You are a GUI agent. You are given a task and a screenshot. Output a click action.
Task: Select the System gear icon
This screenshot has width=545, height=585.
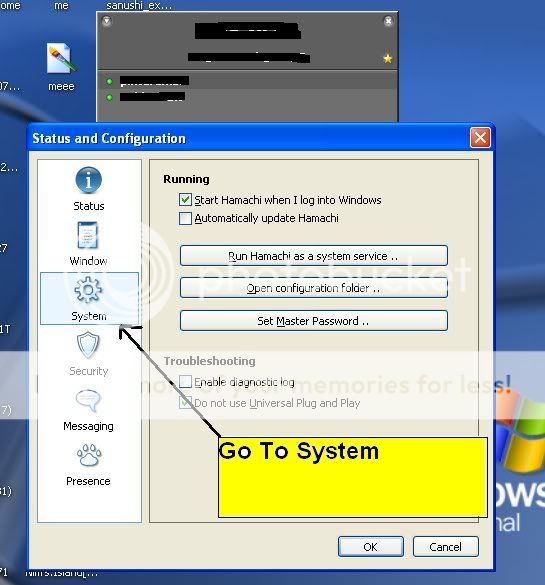pos(88,290)
